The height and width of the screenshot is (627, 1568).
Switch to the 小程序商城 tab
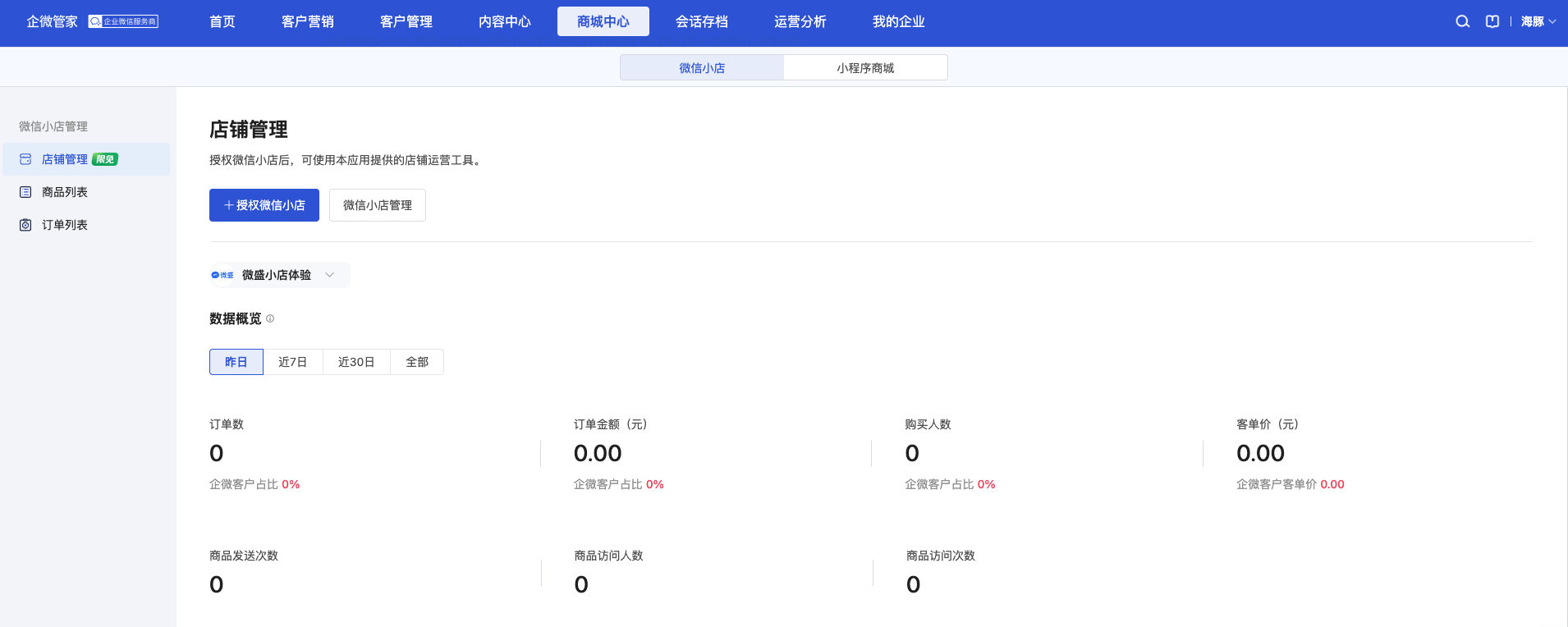[x=865, y=67]
